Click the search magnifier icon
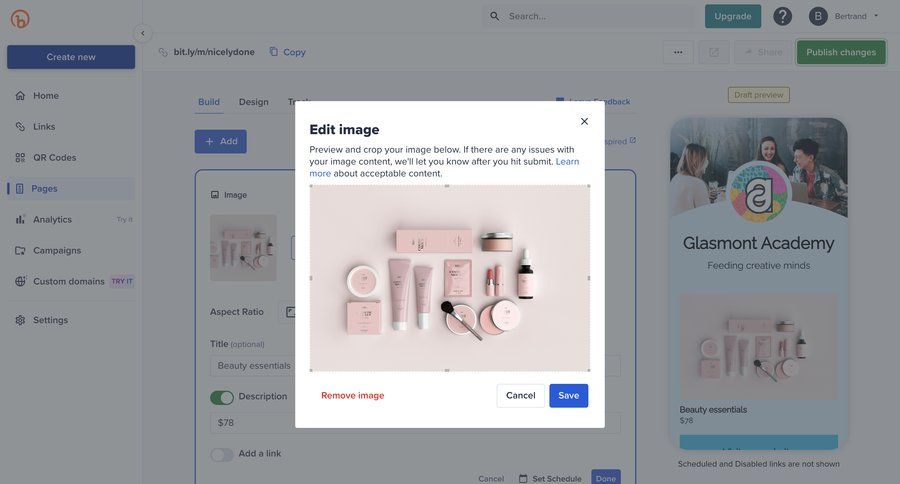This screenshot has height=484, width=900. (494, 16)
